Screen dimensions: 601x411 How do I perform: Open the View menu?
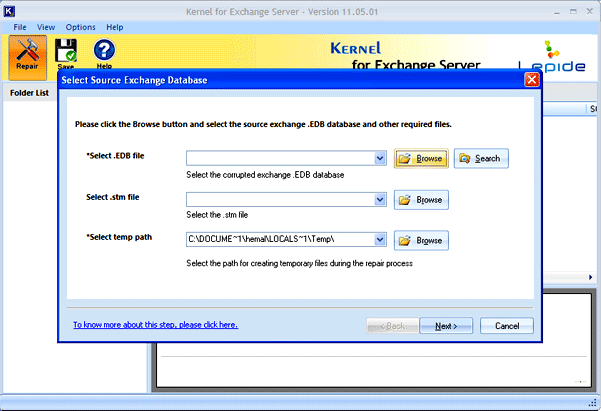pyautogui.click(x=46, y=27)
